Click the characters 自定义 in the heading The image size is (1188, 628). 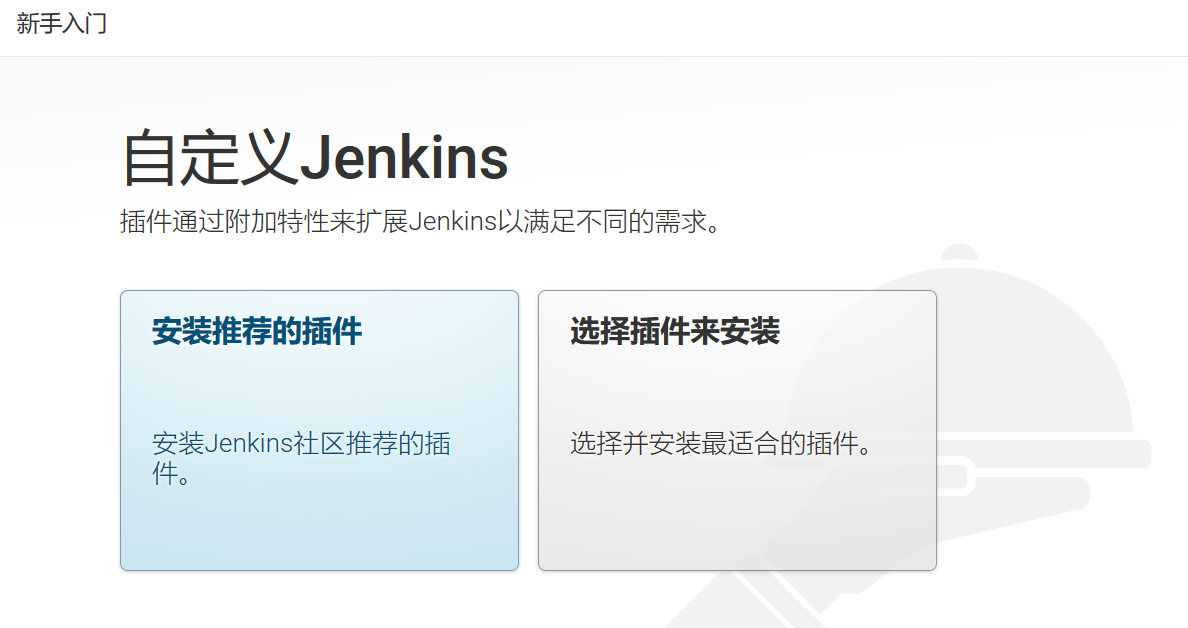pos(209,158)
